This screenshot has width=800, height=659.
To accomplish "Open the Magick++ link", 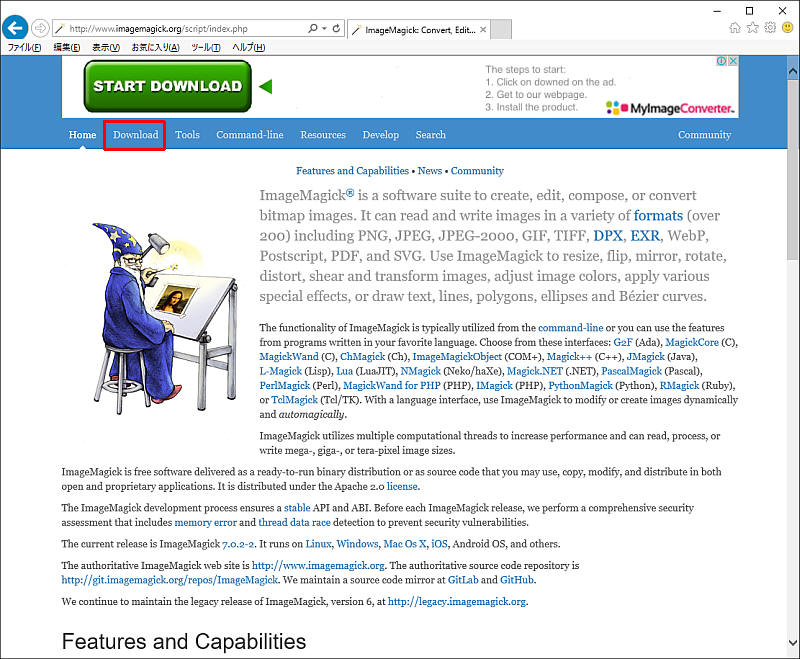I will (569, 357).
